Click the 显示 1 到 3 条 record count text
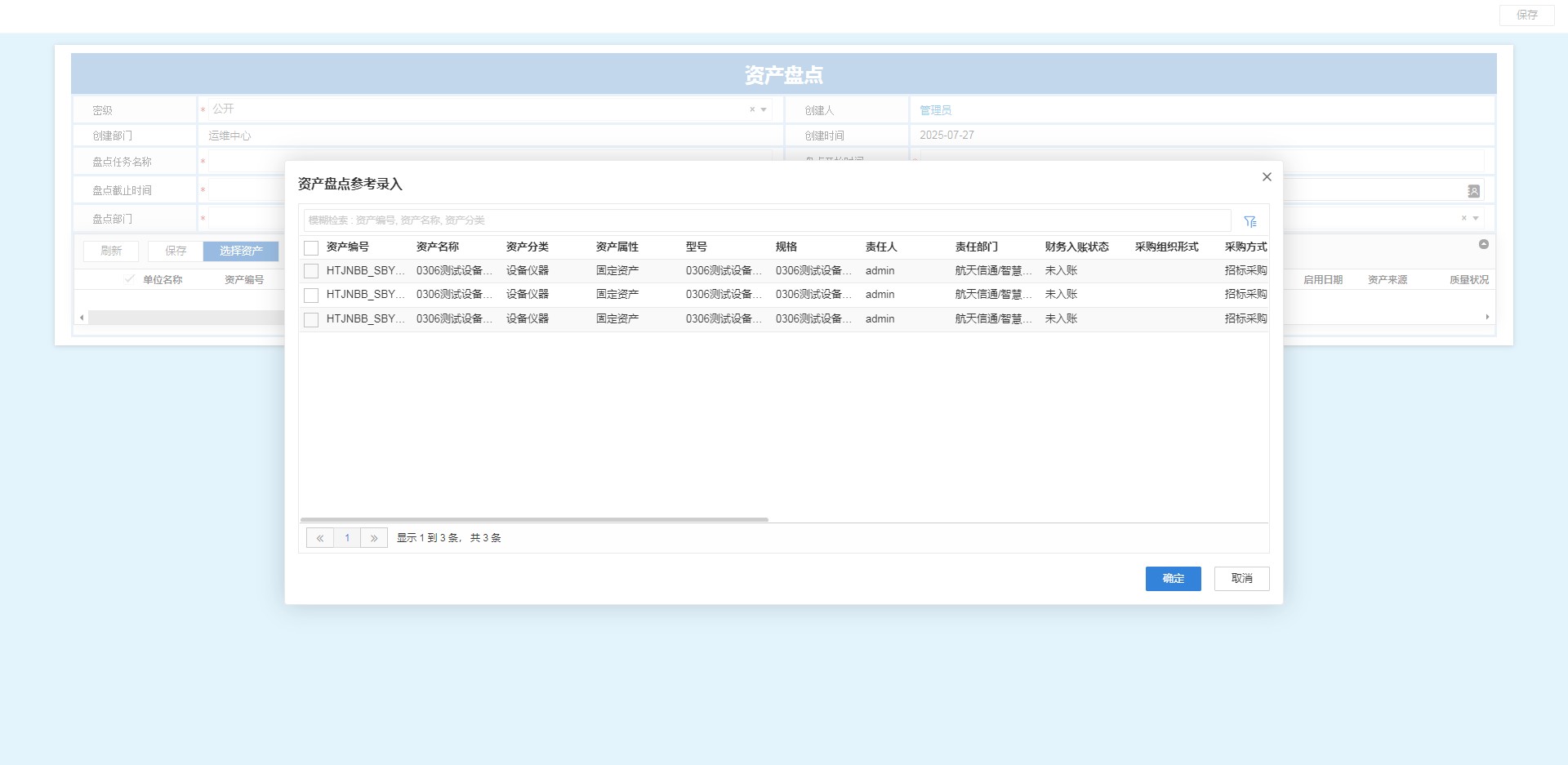Viewport: 1568px width, 765px height. [449, 538]
